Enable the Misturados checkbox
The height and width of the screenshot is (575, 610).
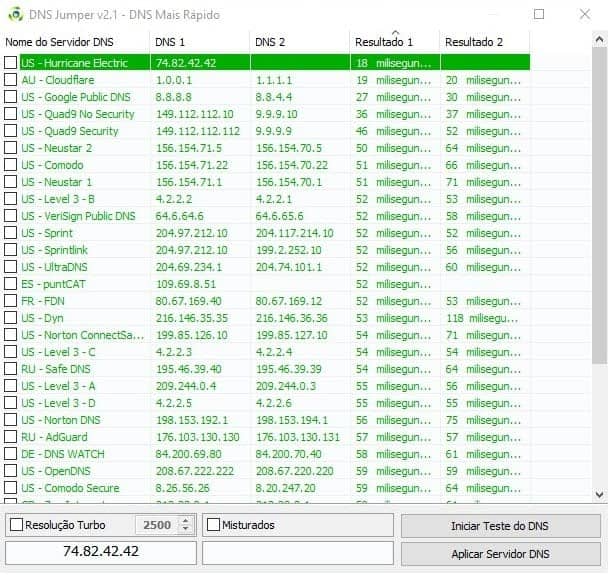click(213, 524)
